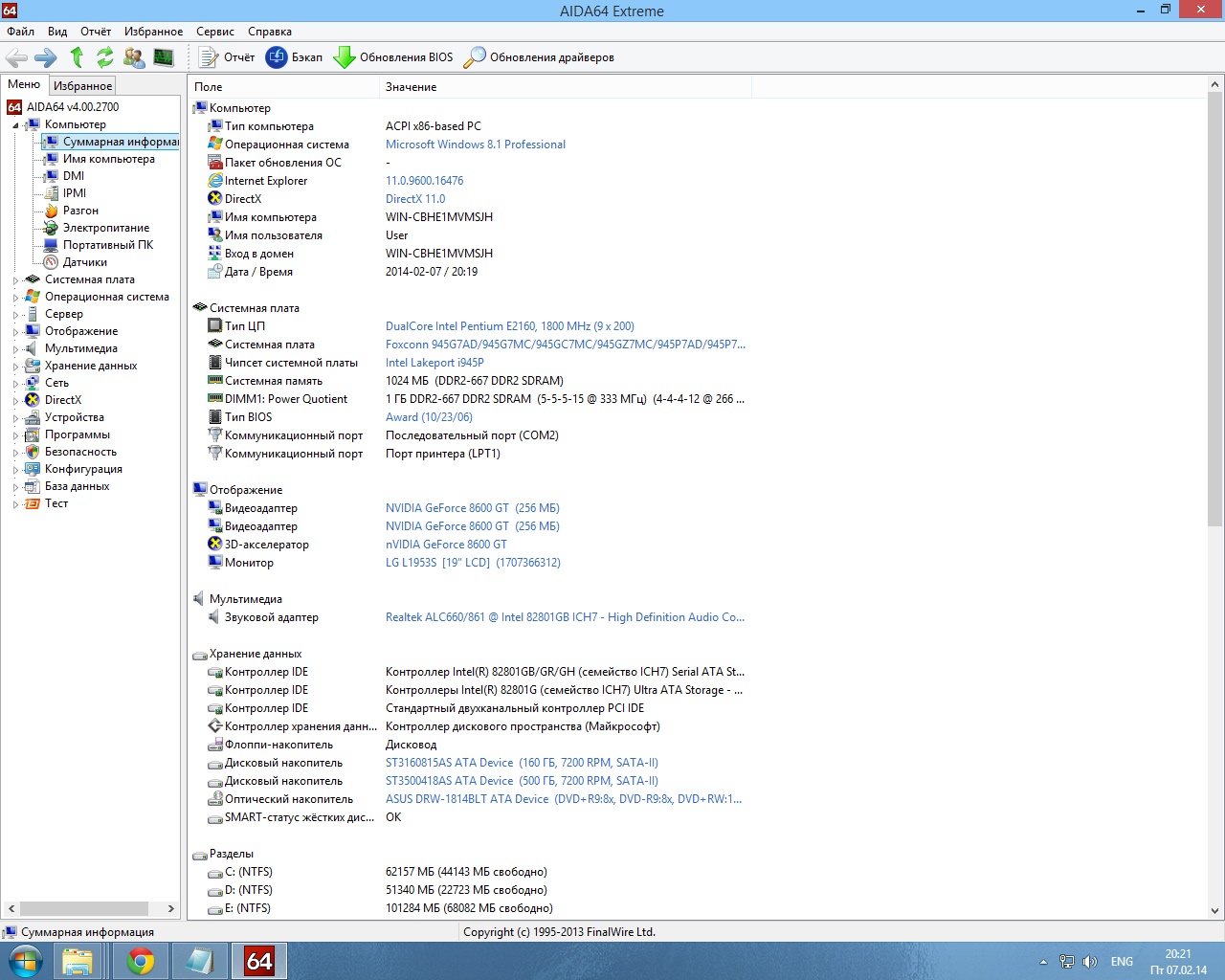This screenshot has height=980, width=1225.
Task: Click the ENG language indicator
Action: [x=1122, y=961]
